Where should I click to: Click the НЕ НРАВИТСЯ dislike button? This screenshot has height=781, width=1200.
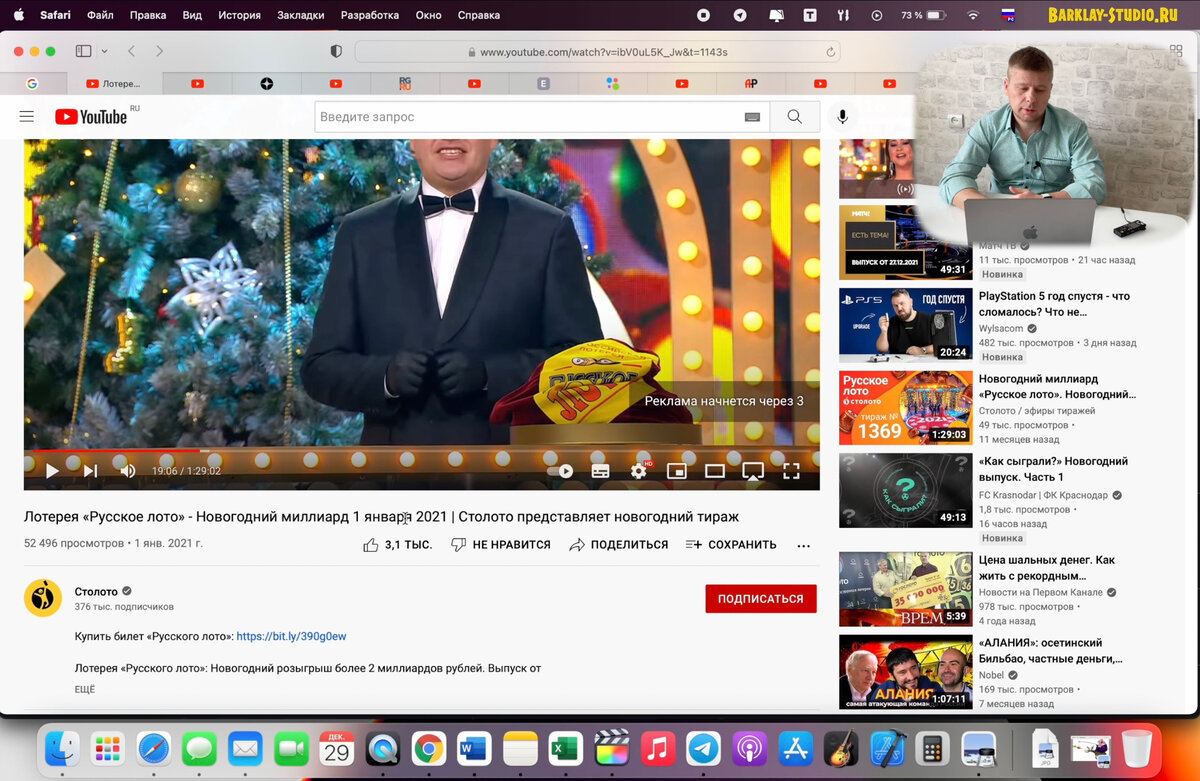501,545
